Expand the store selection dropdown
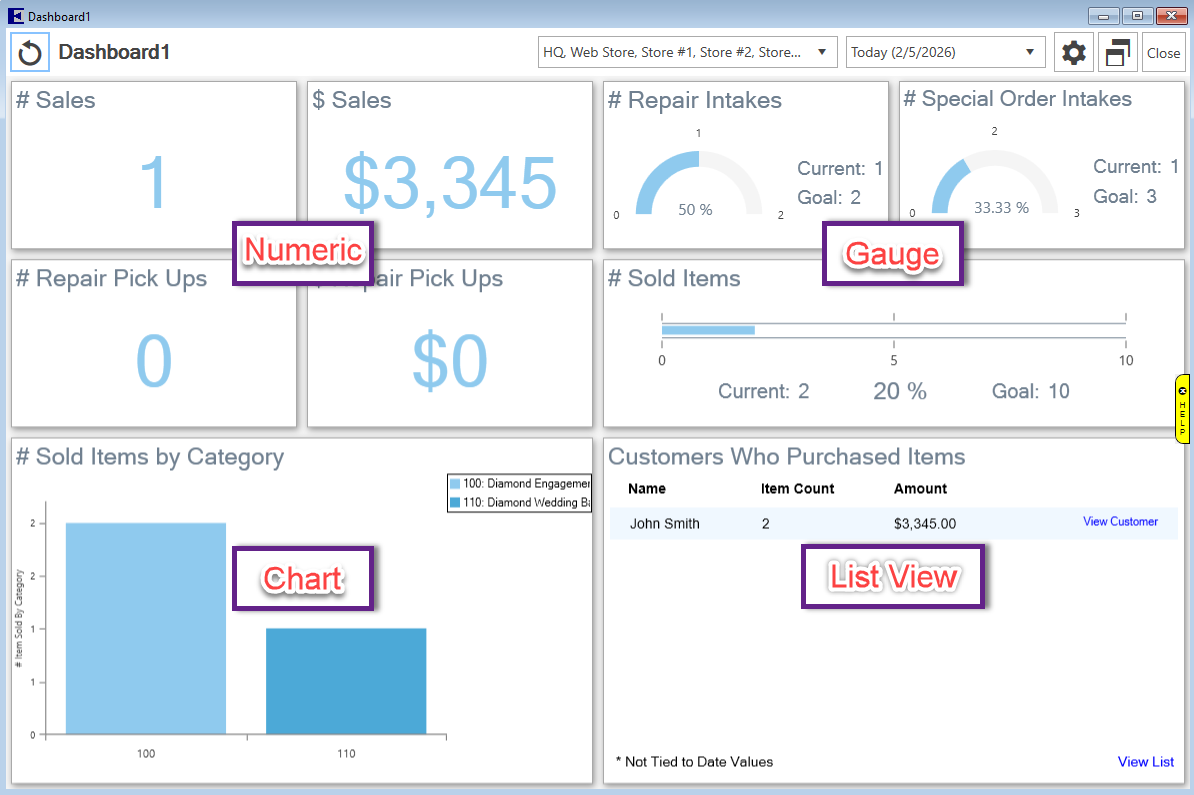The image size is (1194, 795). pos(686,53)
